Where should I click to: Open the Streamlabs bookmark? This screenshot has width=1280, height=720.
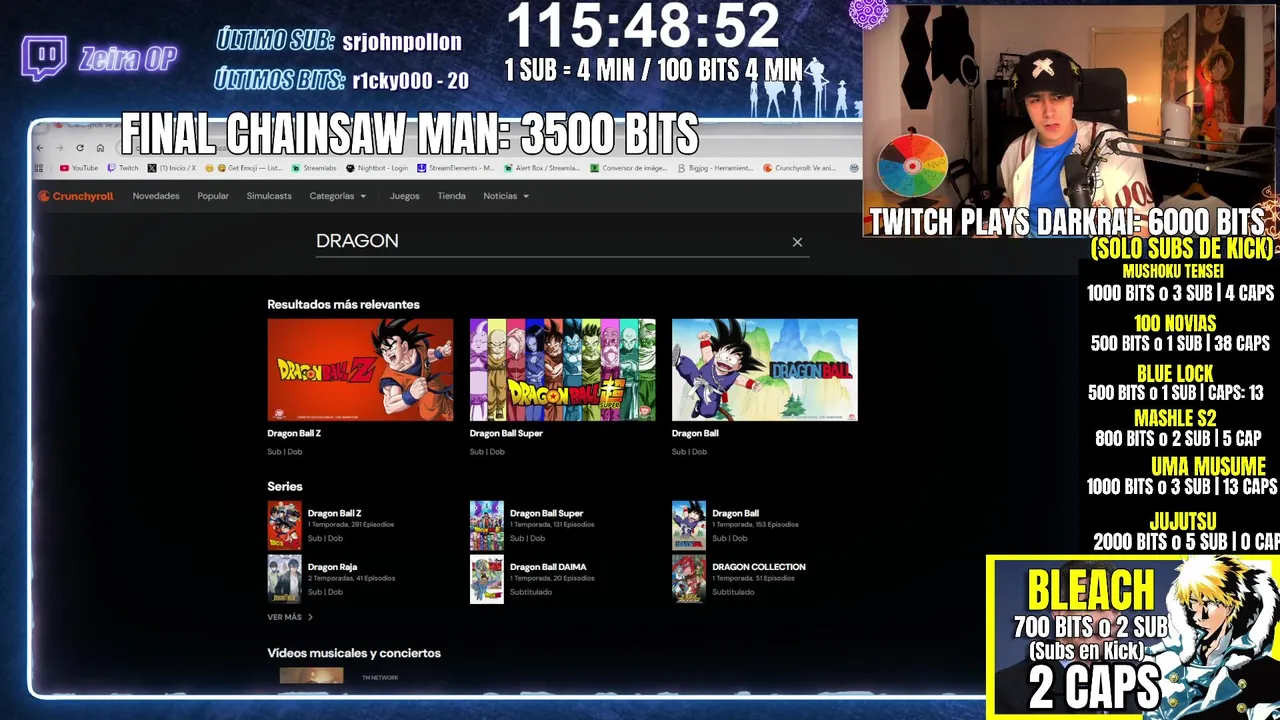(x=314, y=168)
